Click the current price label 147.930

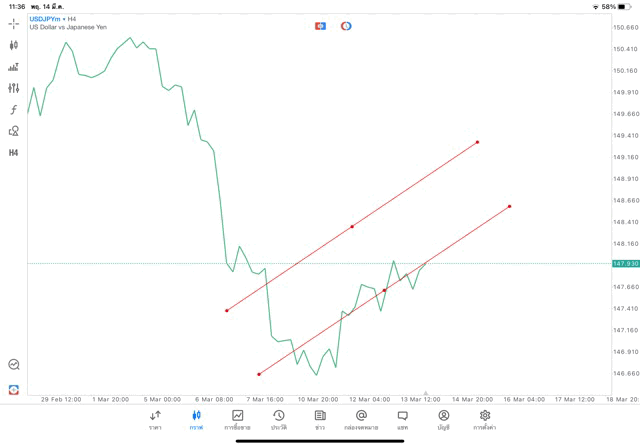[625, 263]
